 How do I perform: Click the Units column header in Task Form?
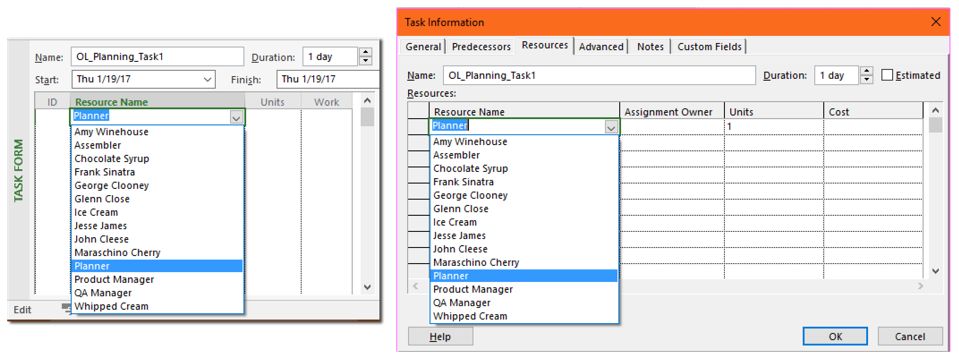coord(273,102)
